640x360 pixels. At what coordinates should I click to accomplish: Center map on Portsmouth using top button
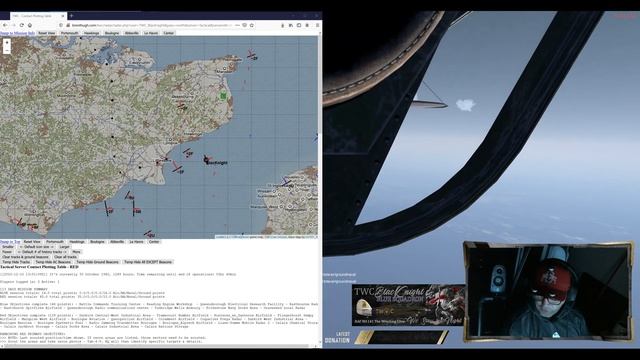pos(69,33)
